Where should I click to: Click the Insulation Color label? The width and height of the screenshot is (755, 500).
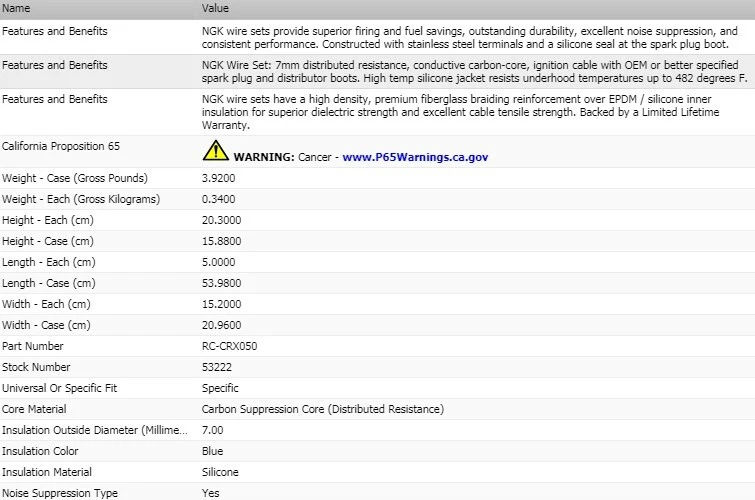point(39,451)
